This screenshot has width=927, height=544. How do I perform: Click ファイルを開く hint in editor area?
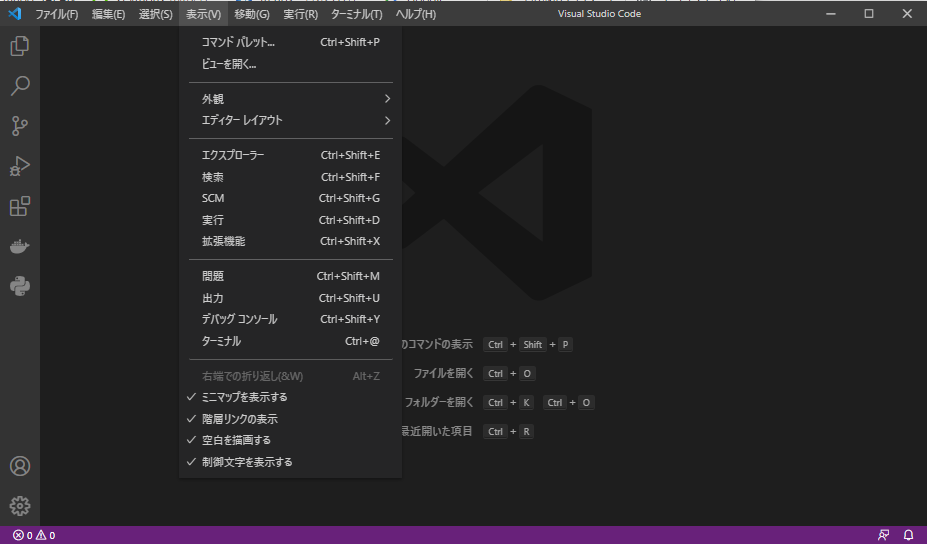tap(443, 374)
